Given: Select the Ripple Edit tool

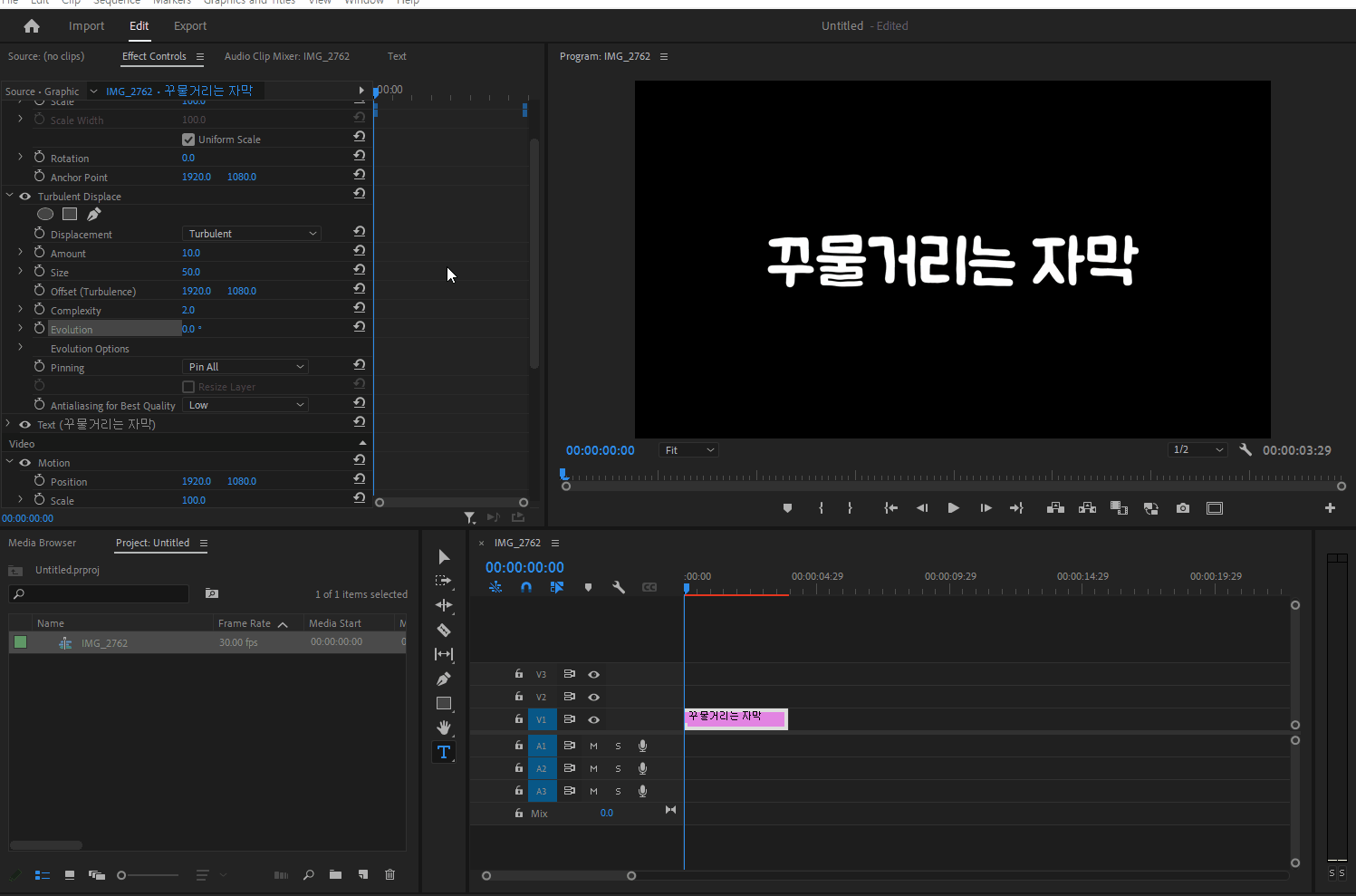Looking at the screenshot, I should tap(444, 605).
